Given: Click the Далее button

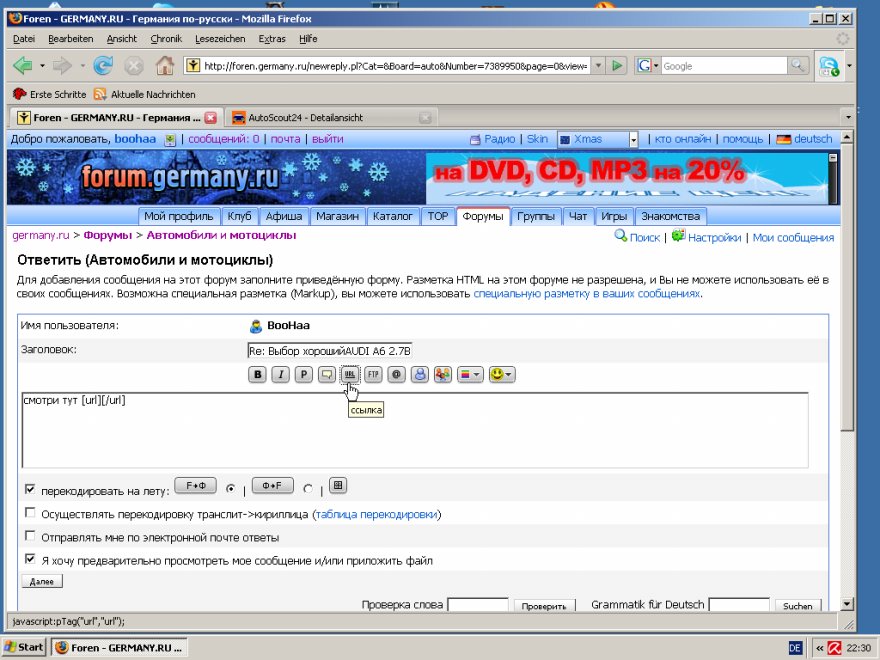Looking at the screenshot, I should [42, 581].
